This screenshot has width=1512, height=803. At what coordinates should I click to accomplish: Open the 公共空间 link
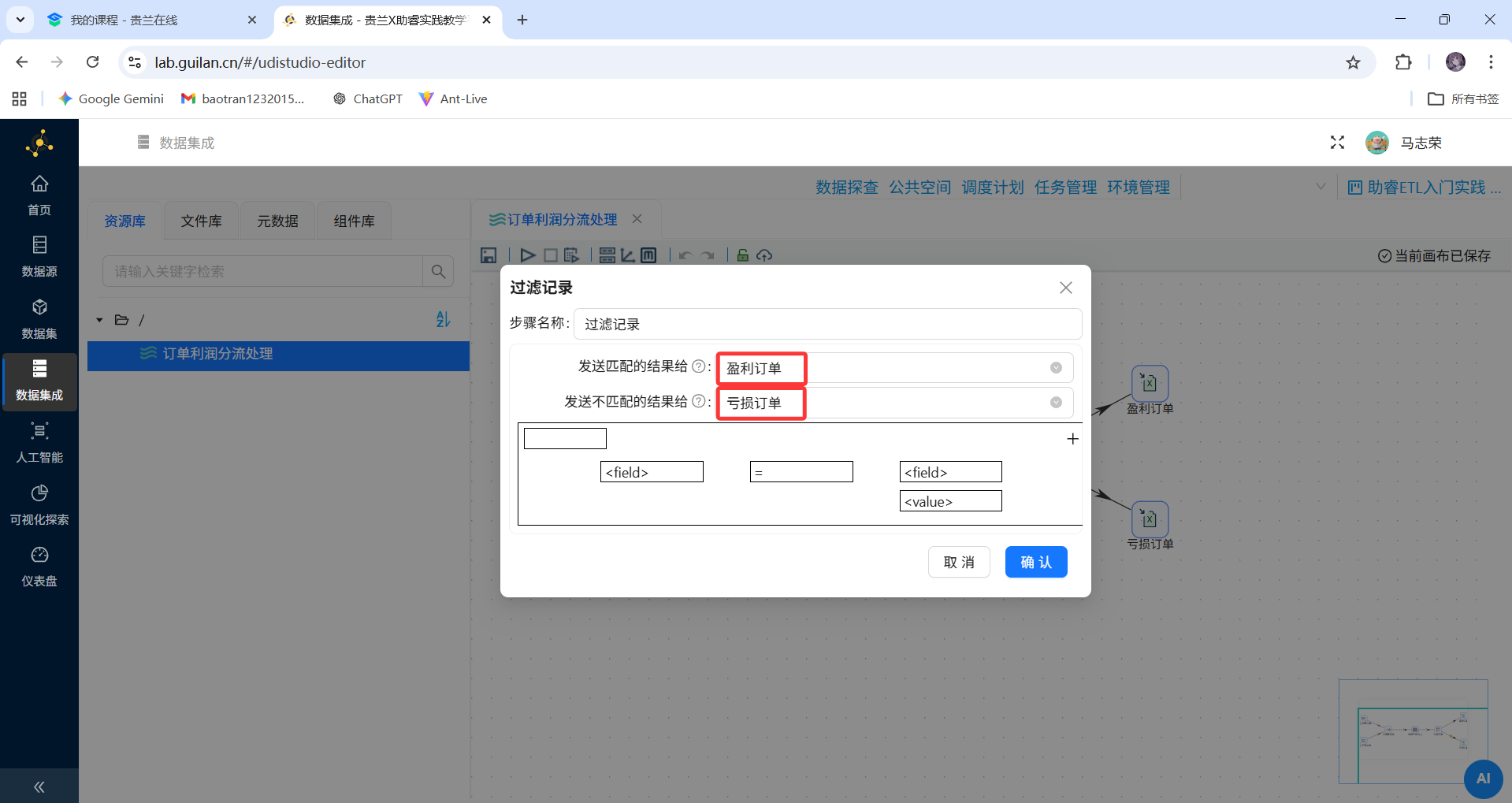920,188
